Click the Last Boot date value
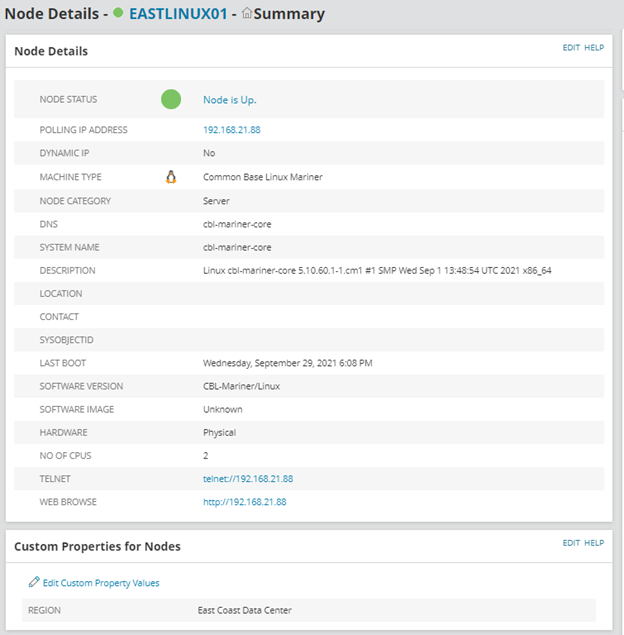 285,363
